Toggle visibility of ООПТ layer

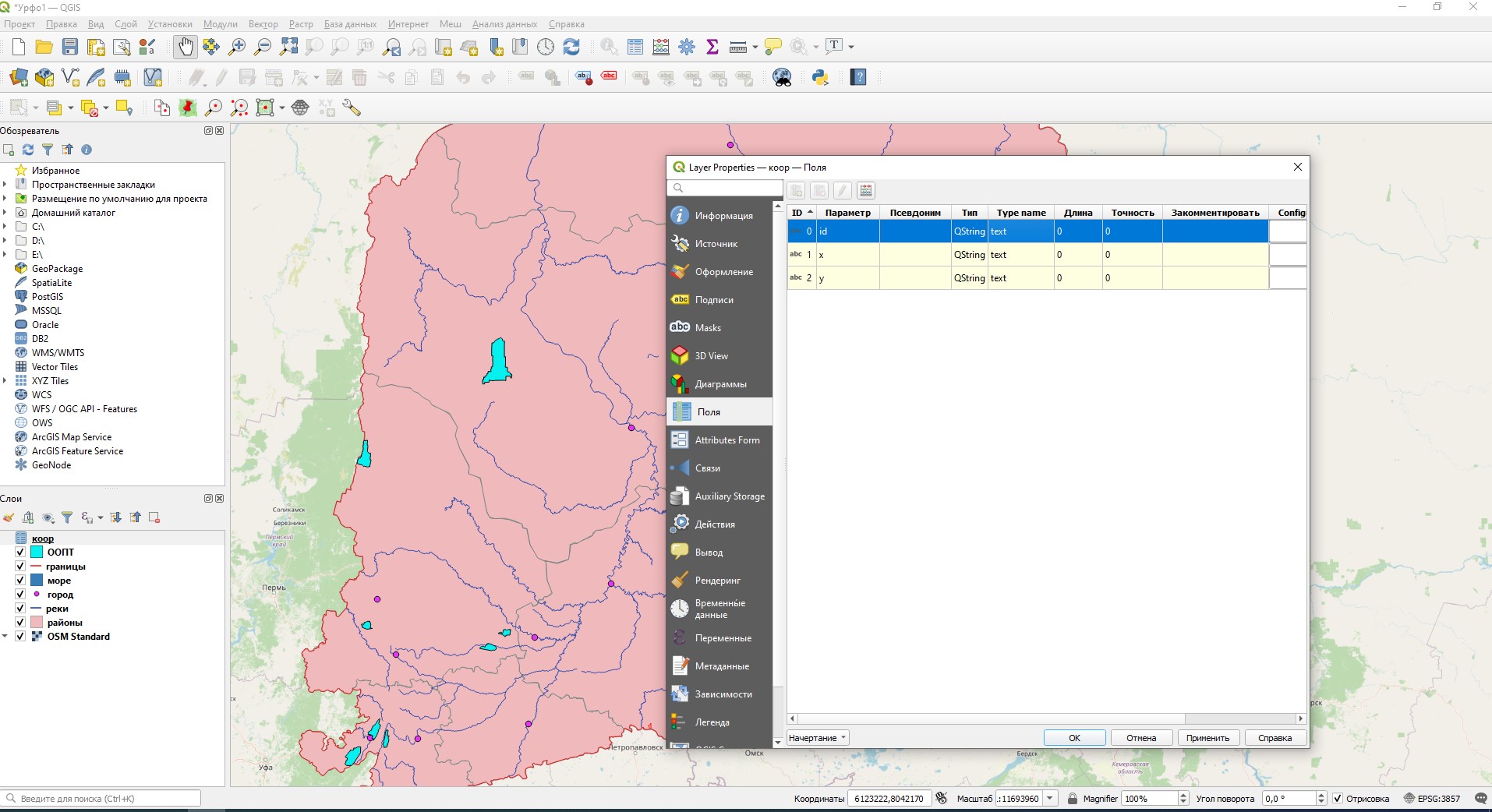20,553
